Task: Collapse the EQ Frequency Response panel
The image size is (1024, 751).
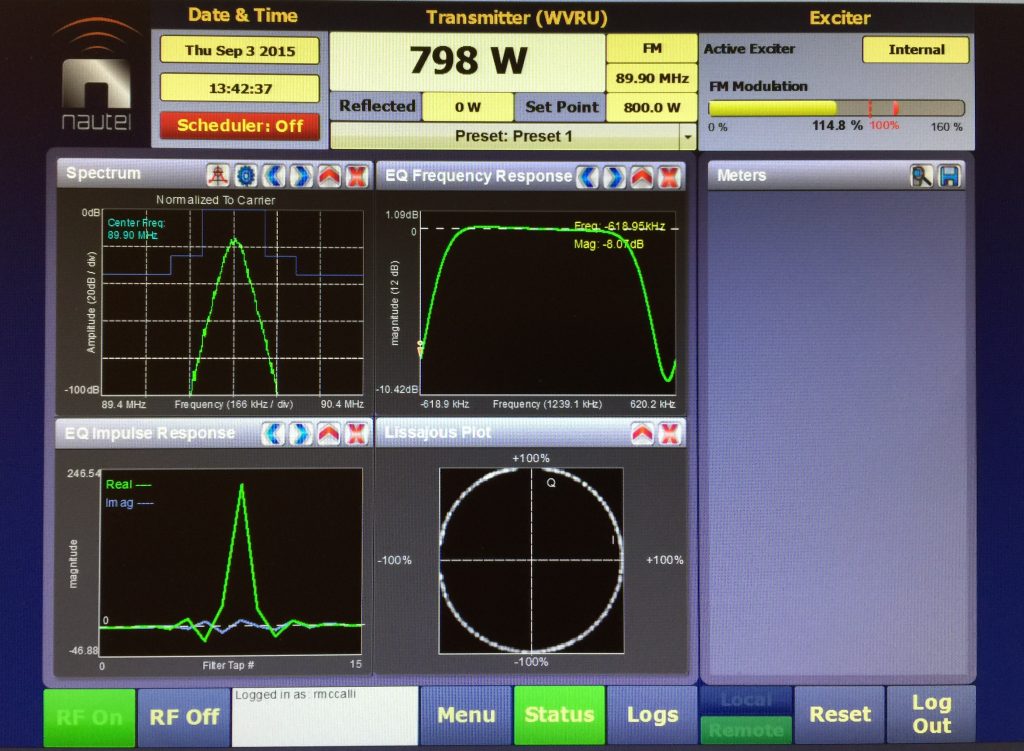Action: click(642, 176)
